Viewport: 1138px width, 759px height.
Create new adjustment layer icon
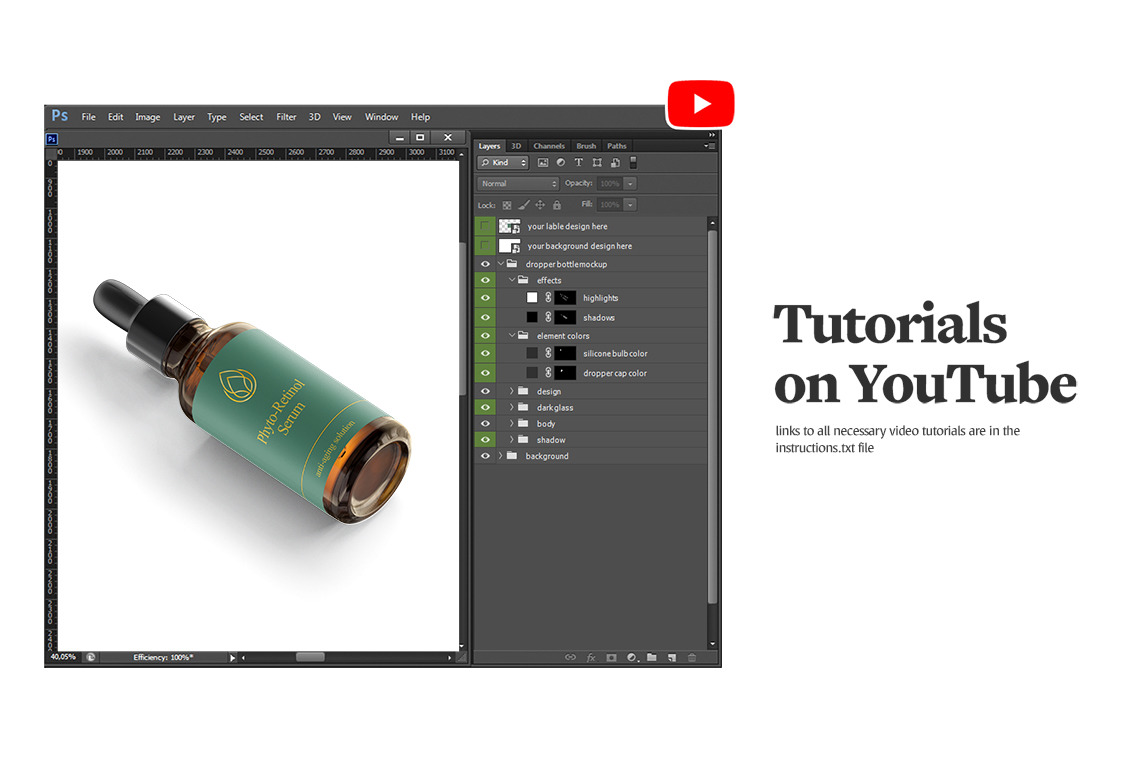[x=631, y=657]
